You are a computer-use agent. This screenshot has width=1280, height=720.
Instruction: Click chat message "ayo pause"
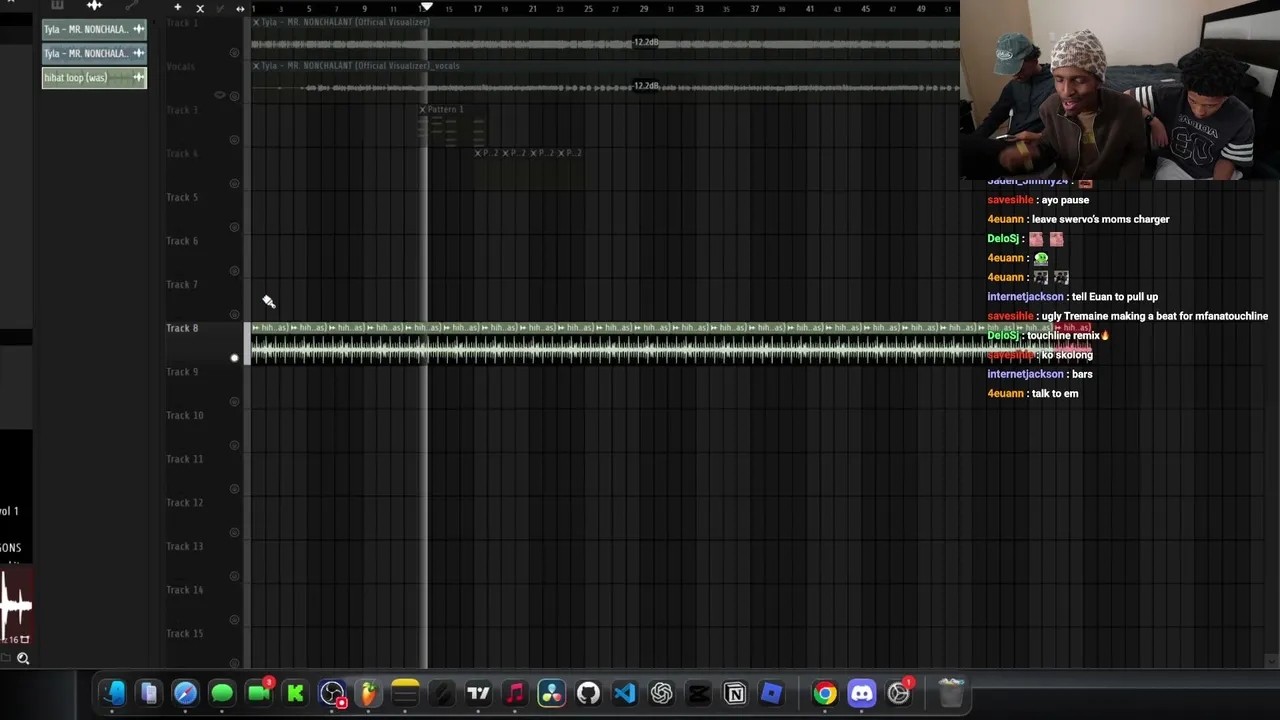(1065, 200)
